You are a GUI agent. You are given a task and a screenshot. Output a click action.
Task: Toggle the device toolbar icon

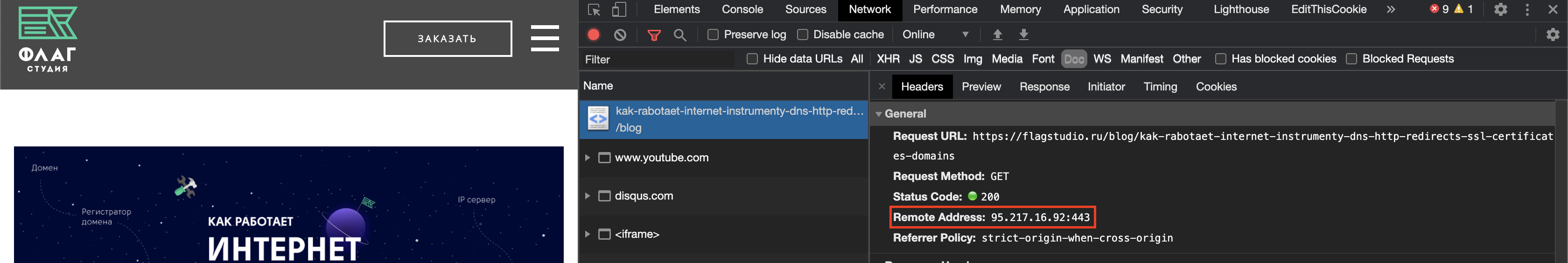pos(618,10)
